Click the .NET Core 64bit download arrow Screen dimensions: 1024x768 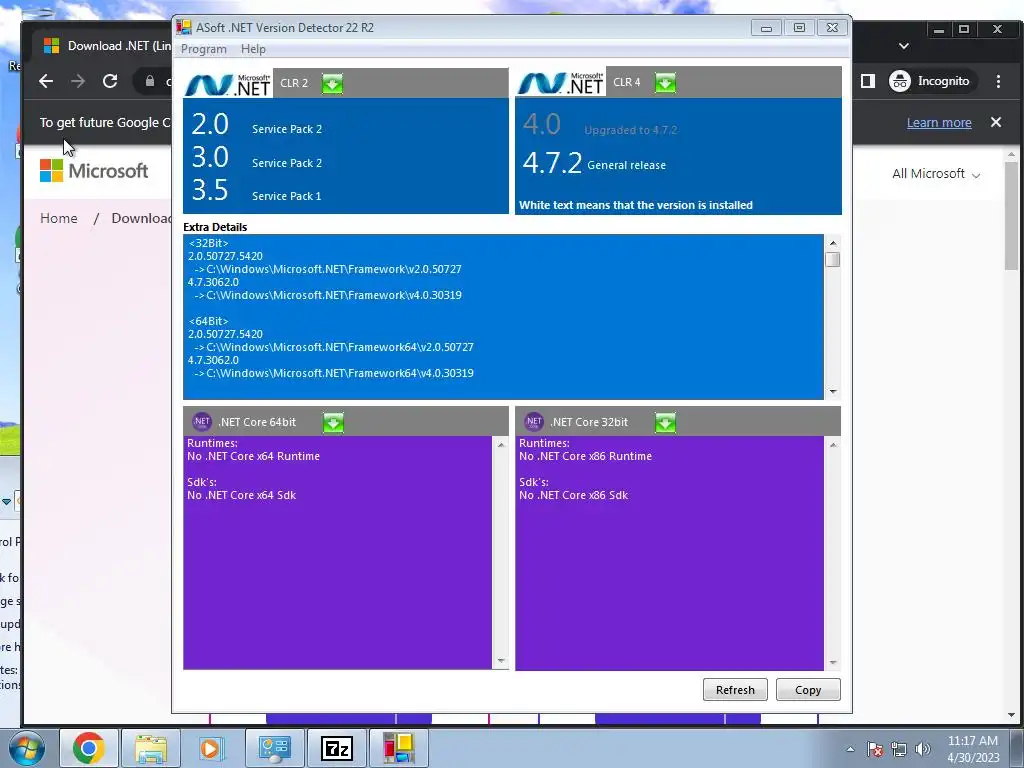pyautogui.click(x=333, y=423)
